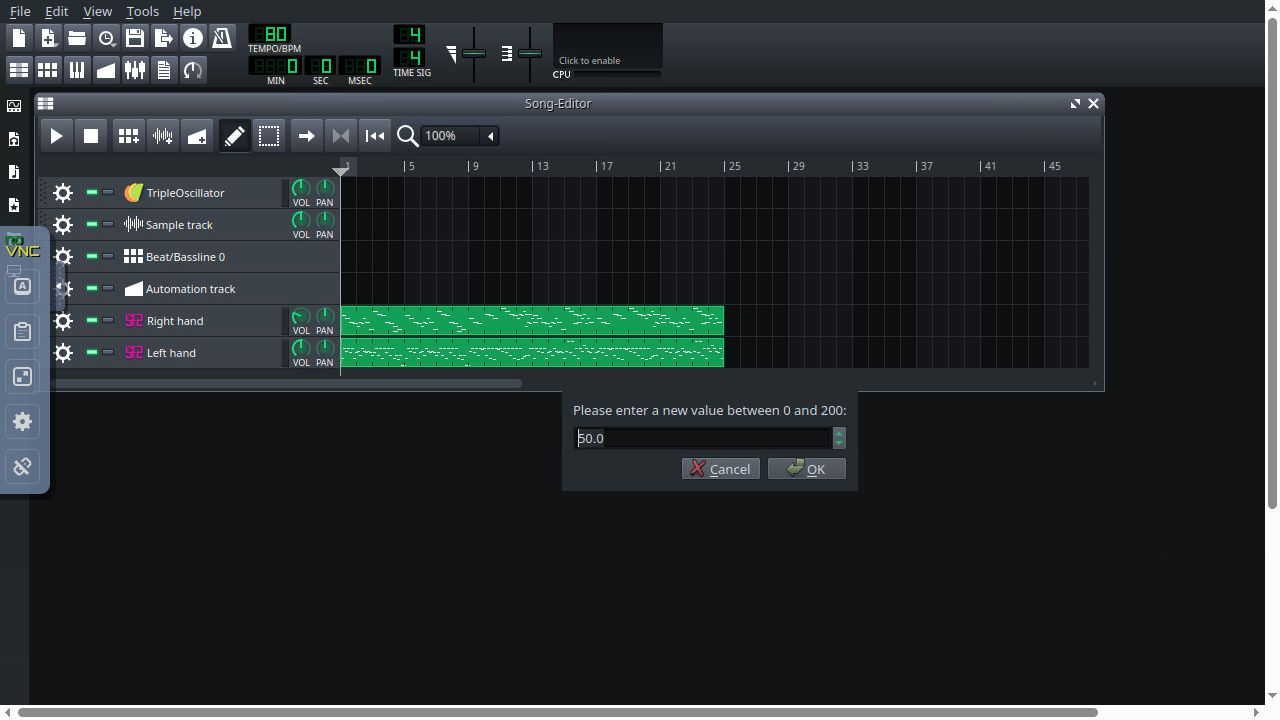Mute the TripleOscillator track

coord(92,192)
